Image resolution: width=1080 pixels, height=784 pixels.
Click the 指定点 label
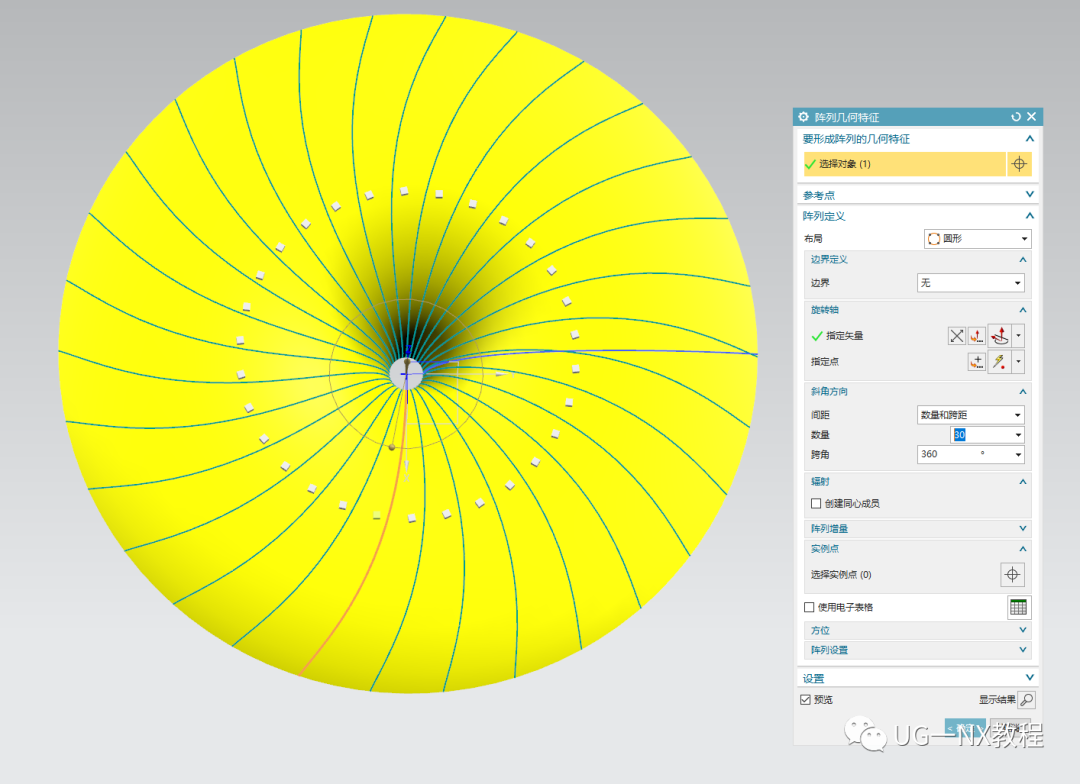[x=825, y=362]
